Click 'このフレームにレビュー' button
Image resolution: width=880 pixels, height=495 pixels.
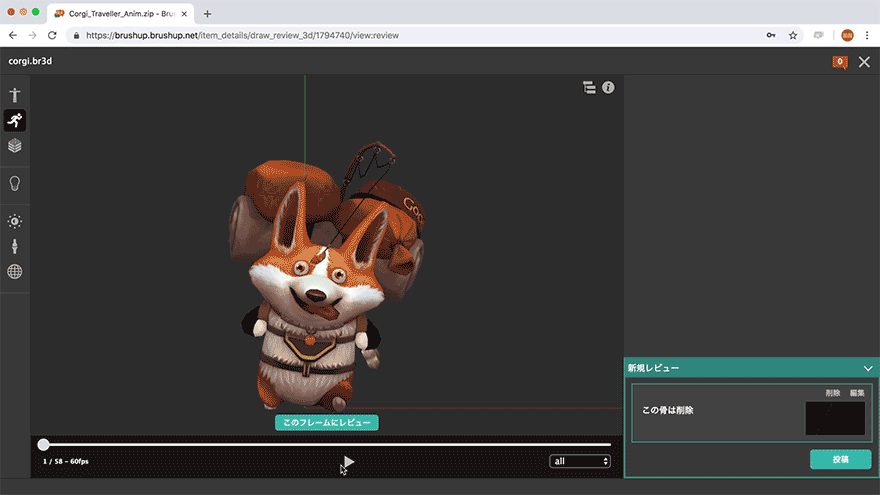[x=327, y=423]
